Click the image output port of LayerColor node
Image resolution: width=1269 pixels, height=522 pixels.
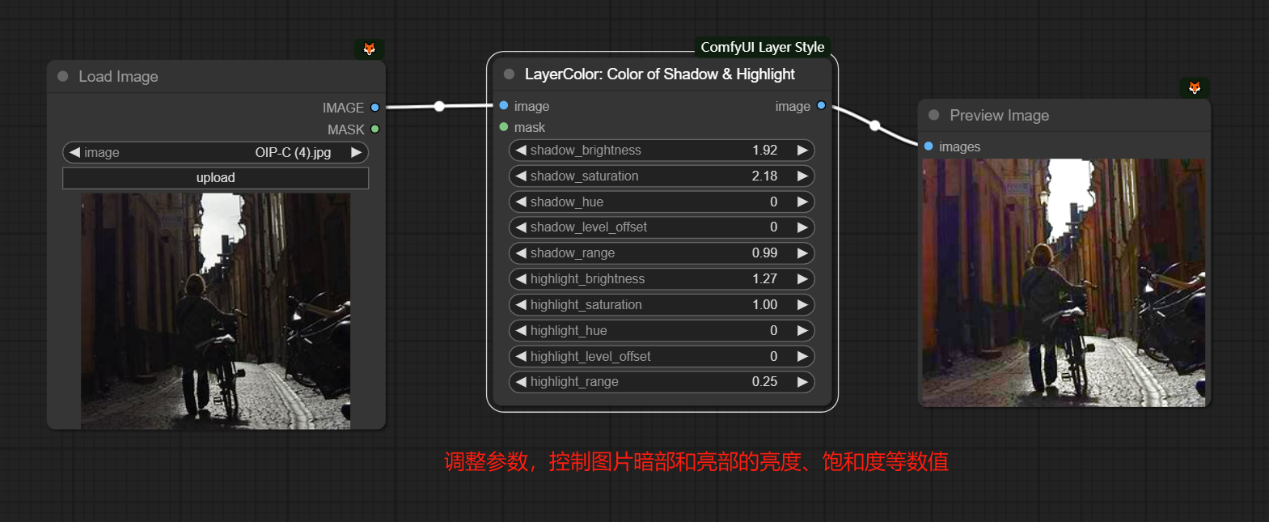point(821,106)
